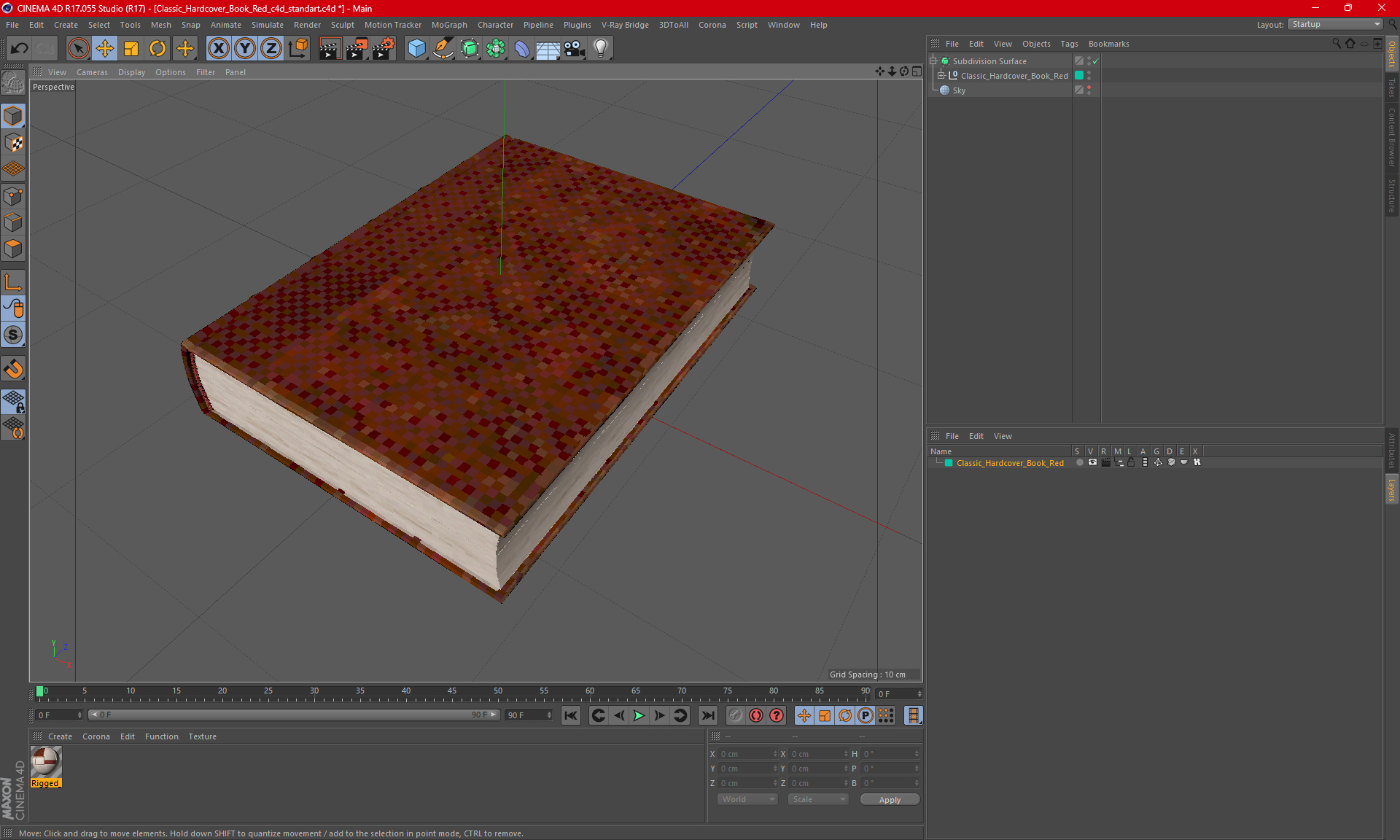Click the Undo arrow icon
This screenshot has height=840, width=1400.
20,48
